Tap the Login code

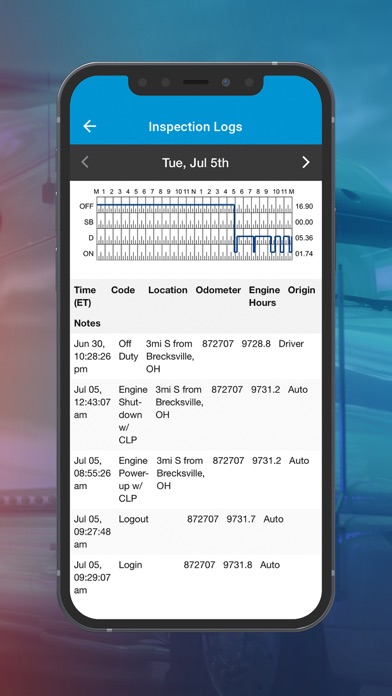pyautogui.click(x=130, y=565)
